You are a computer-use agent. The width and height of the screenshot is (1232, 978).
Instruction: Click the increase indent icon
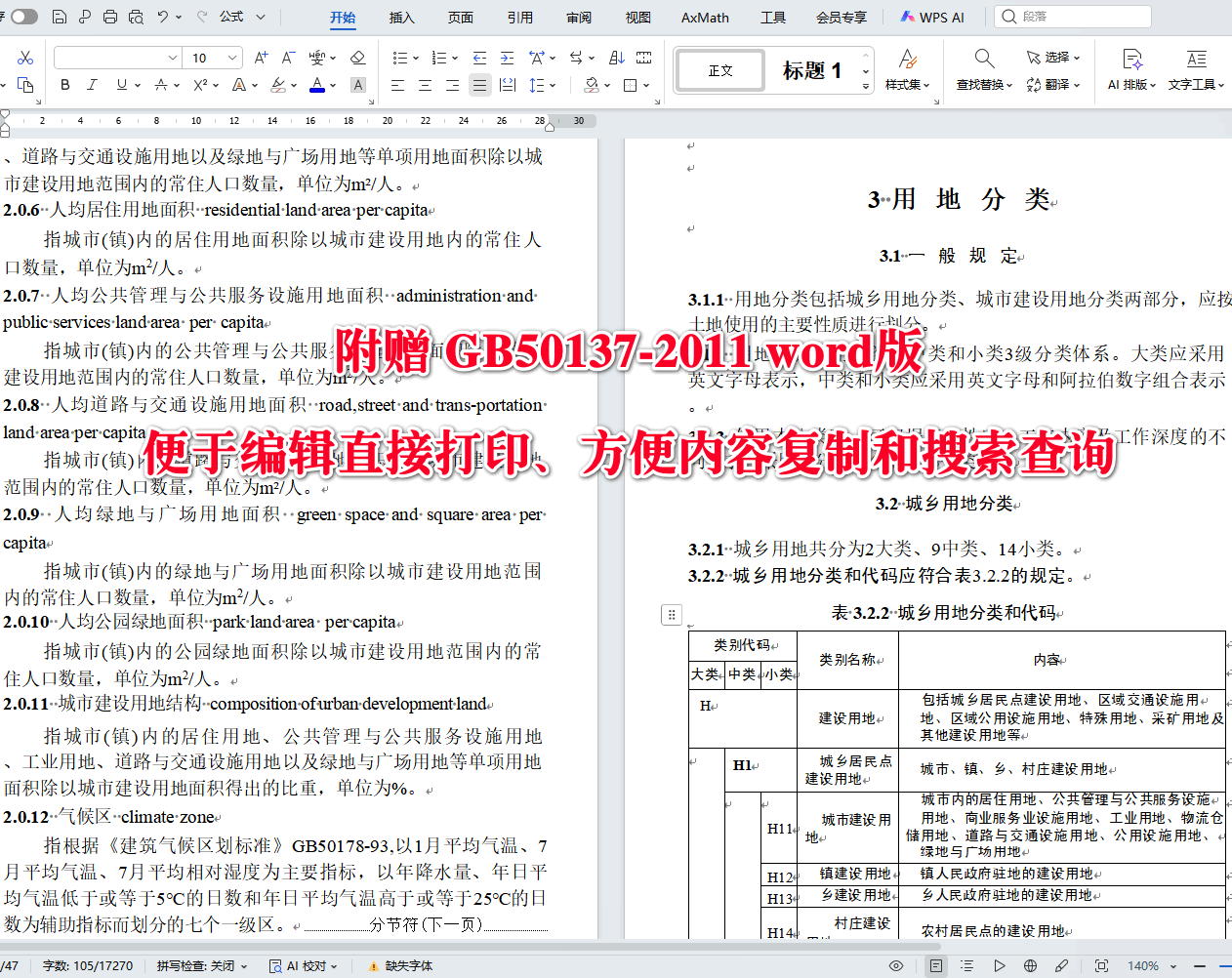pyautogui.click(x=507, y=58)
